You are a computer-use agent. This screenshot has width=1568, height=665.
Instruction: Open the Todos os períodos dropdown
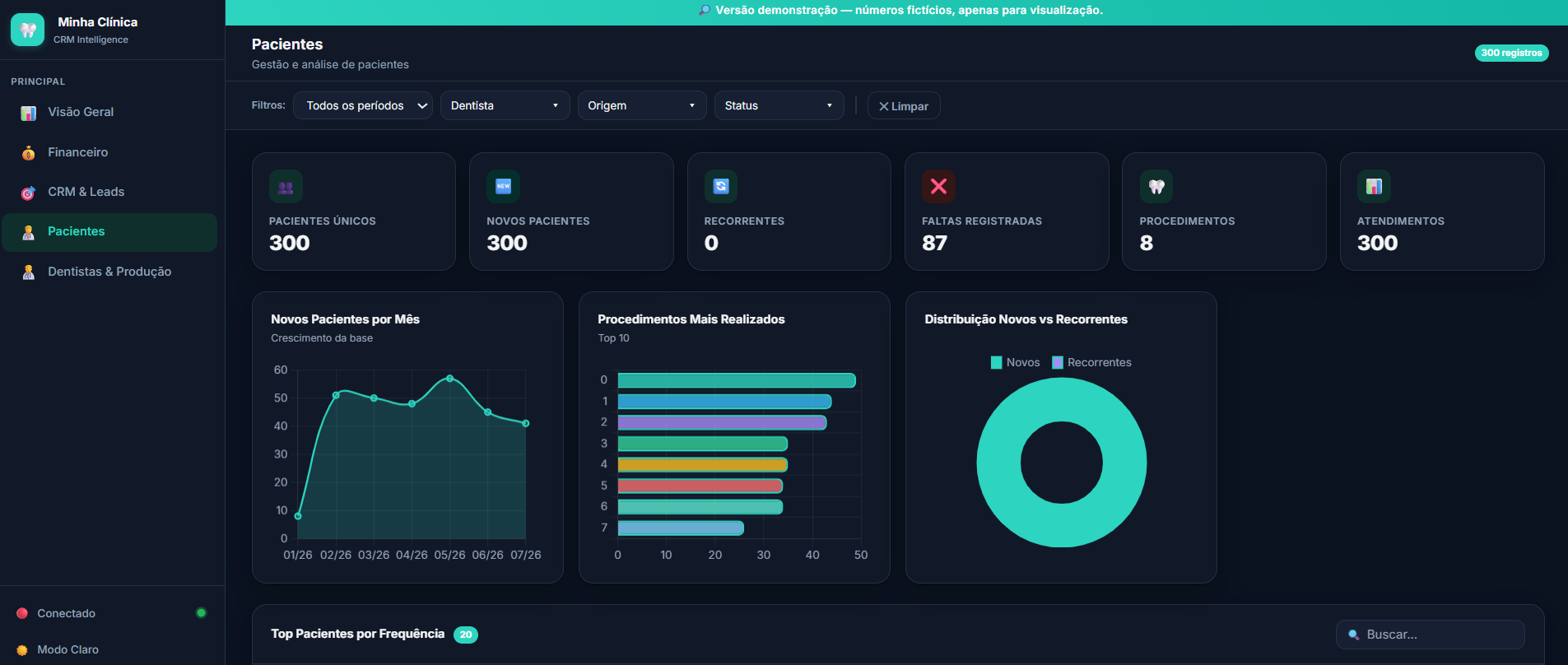click(x=363, y=105)
